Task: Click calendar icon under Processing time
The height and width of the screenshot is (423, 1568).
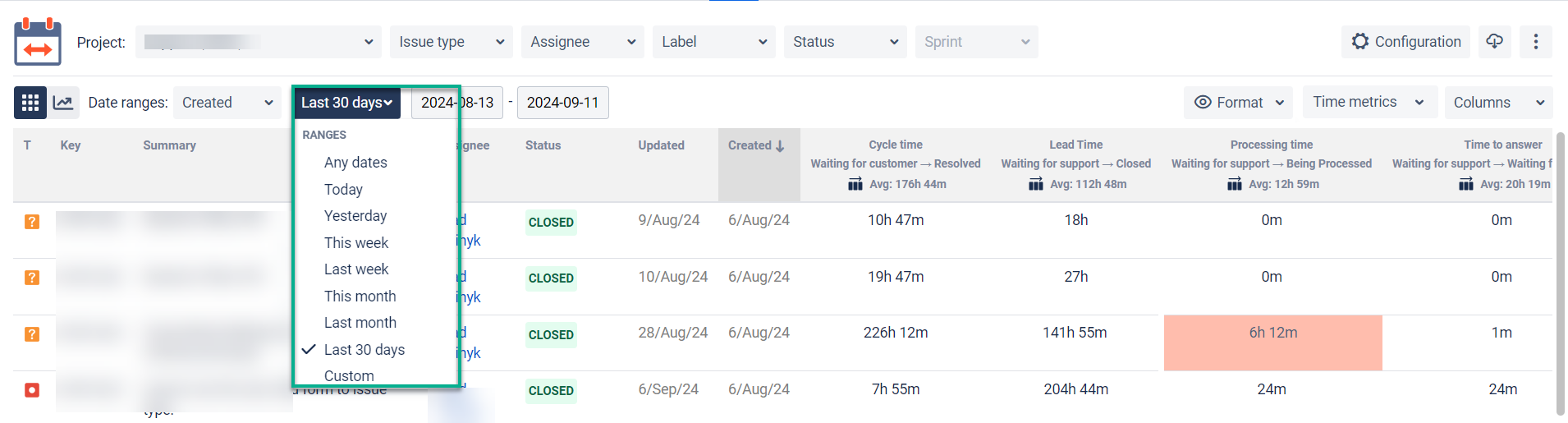Action: pyautogui.click(x=1235, y=184)
